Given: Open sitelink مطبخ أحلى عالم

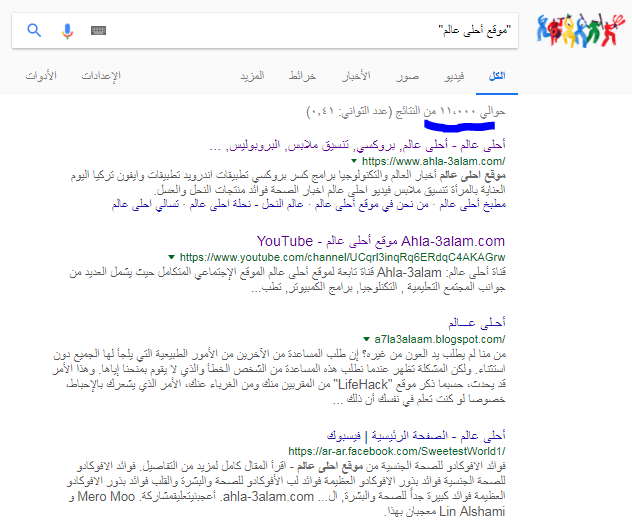Looking at the screenshot, I should [472, 205].
